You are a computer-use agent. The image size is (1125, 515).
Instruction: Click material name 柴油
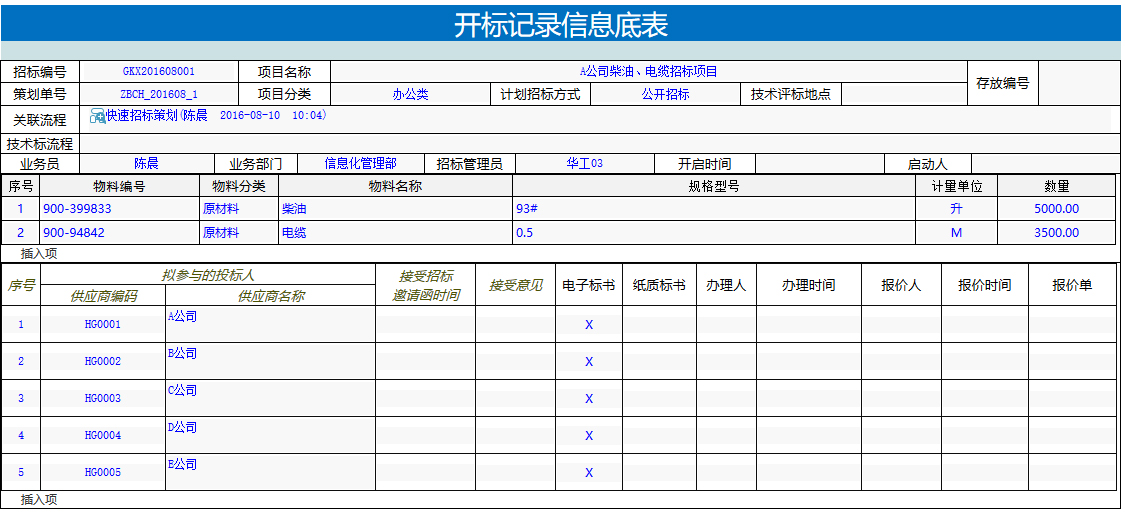[x=293, y=209]
